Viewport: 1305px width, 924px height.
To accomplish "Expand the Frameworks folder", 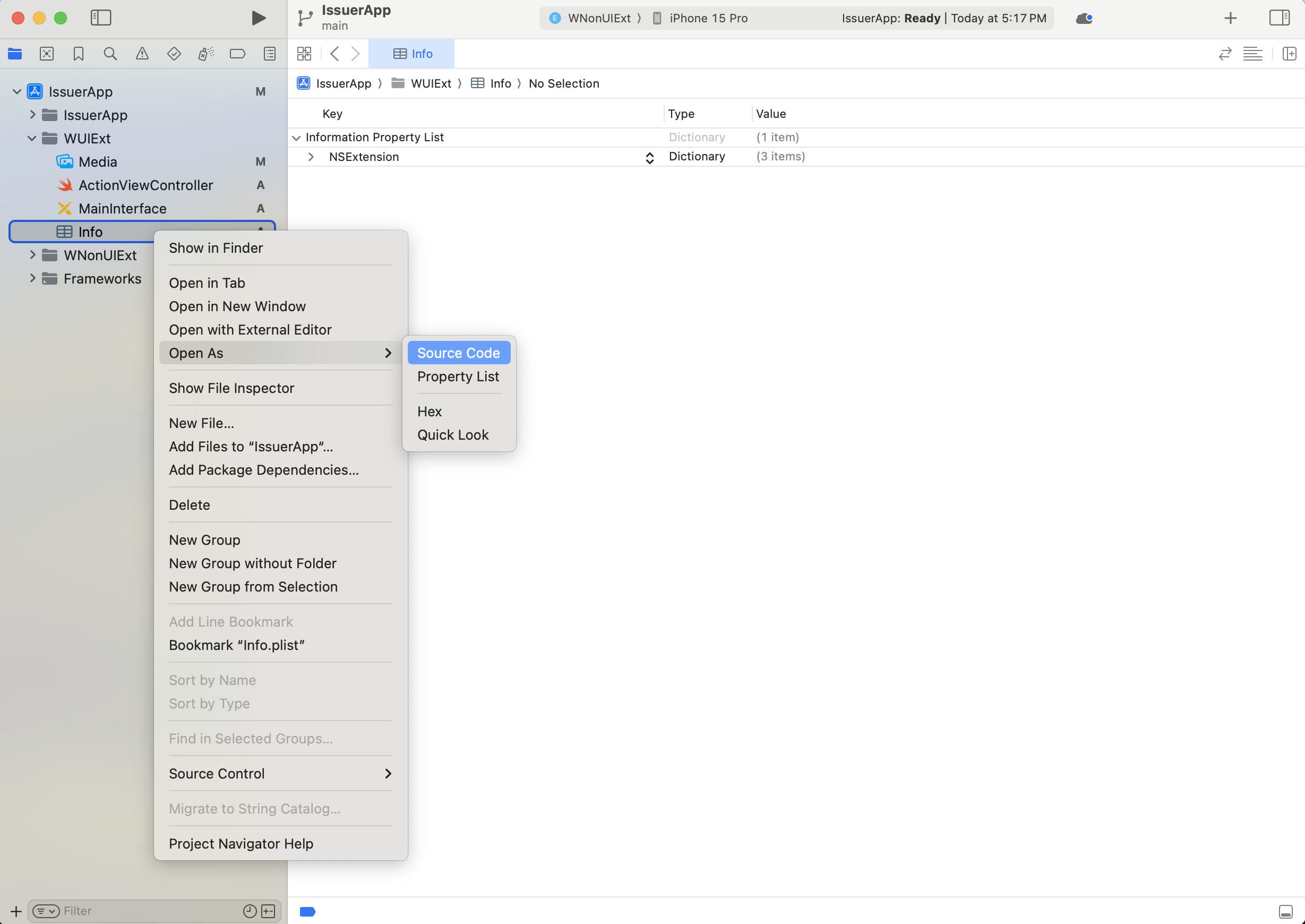I will (x=32, y=278).
